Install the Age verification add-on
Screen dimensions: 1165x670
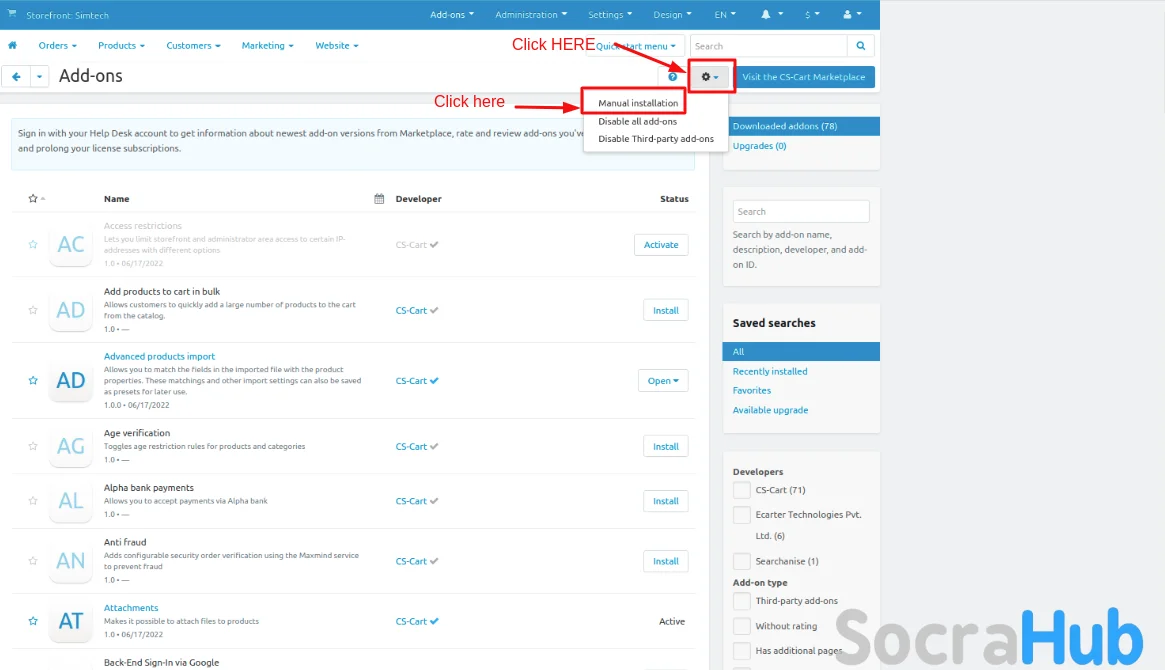[666, 446]
